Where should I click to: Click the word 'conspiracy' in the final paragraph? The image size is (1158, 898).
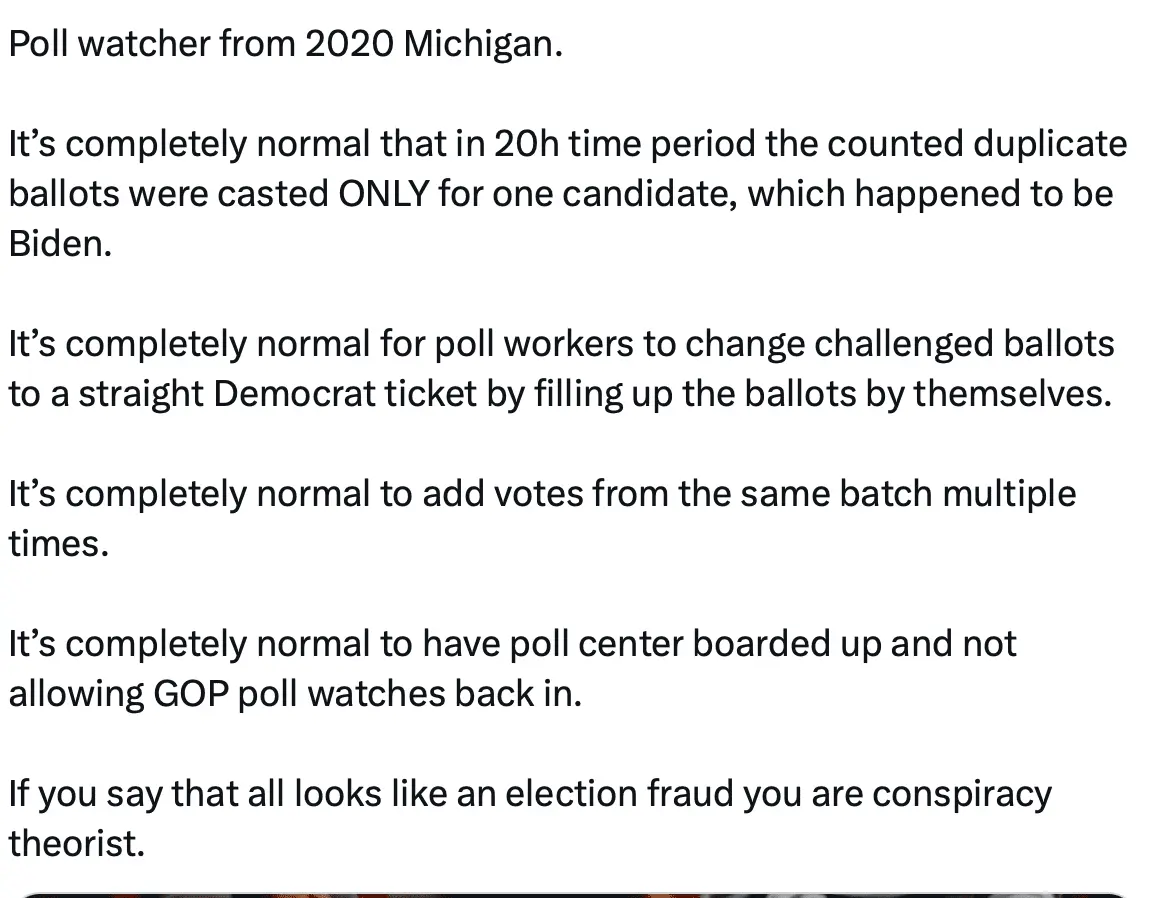961,794
